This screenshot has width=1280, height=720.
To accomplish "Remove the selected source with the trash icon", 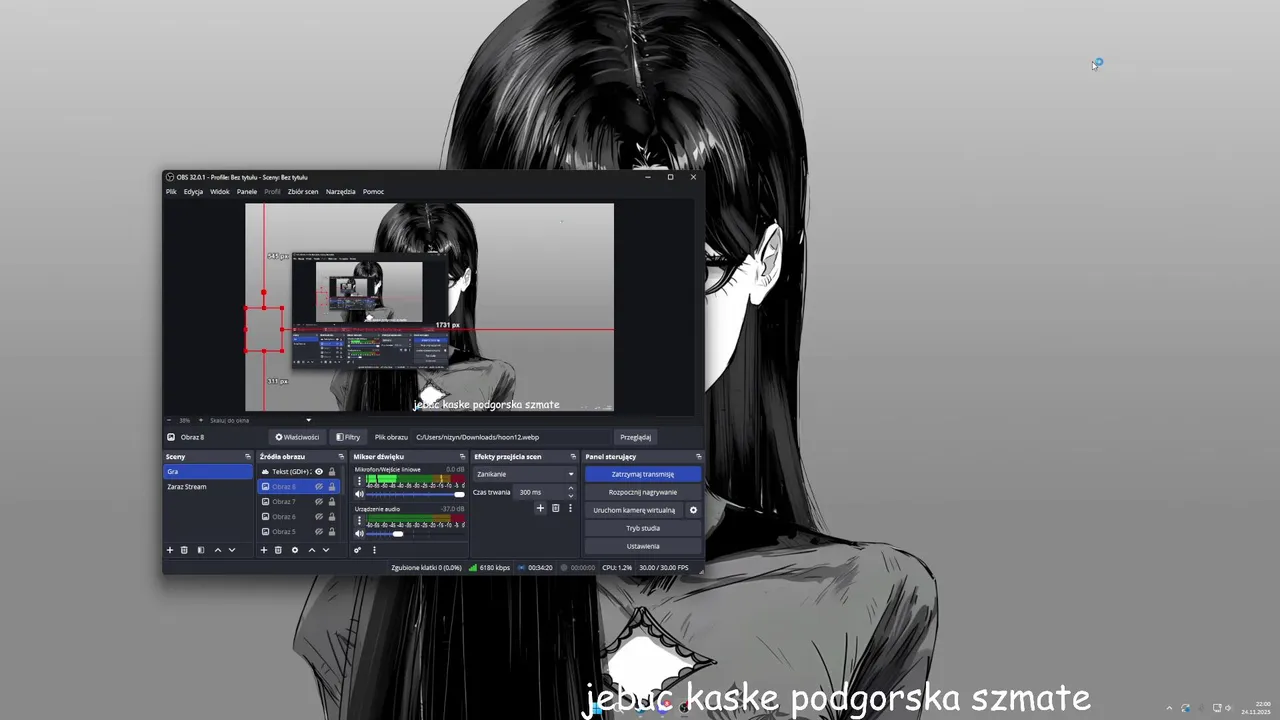I will coord(278,550).
